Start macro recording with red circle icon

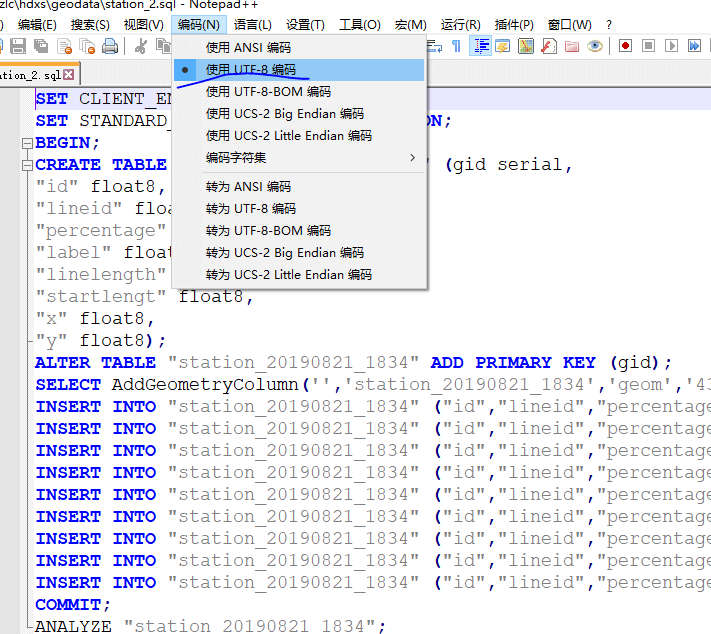pyautogui.click(x=625, y=46)
